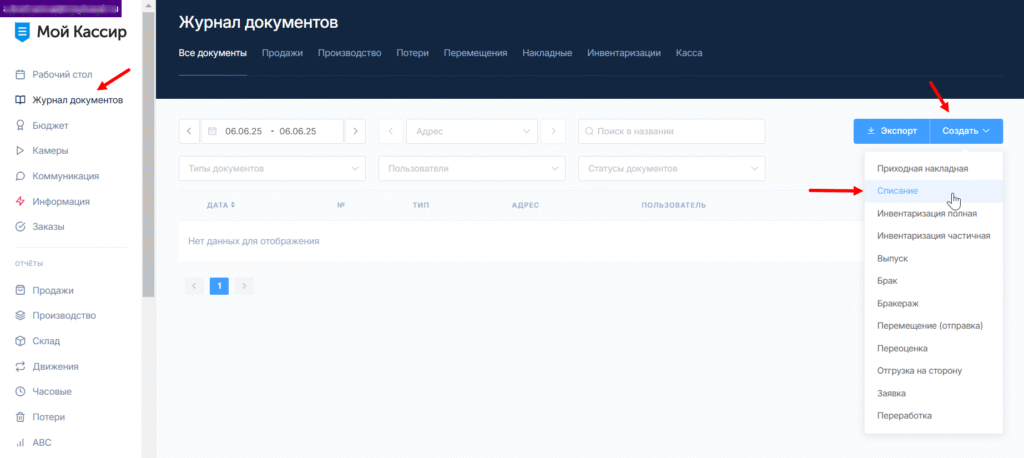Click the Информация lightning icon
This screenshot has height=458, width=1024.
(x=20, y=201)
